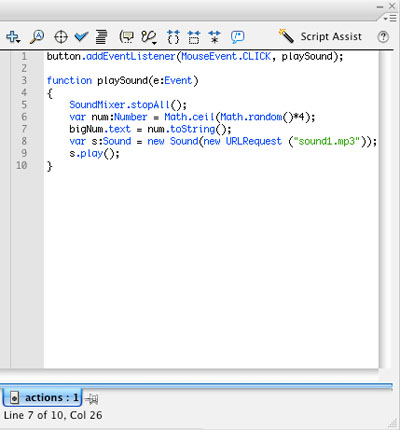
Task: Expand all collapsed code
Action: [214, 37]
